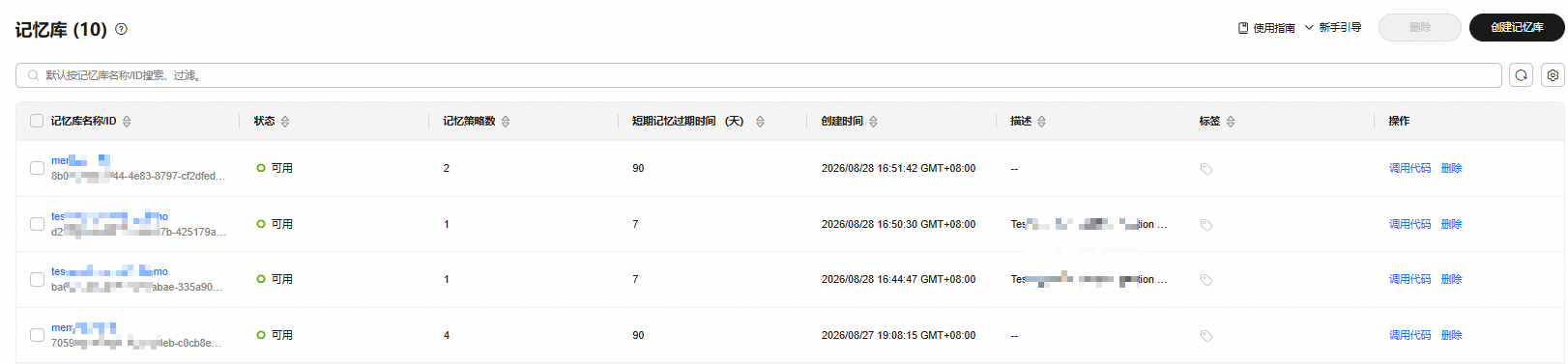1568x364 pixels.
Task: Click the timestamp 2026/08/28 16:51:42 GMT+08:00
Action: [x=898, y=168]
